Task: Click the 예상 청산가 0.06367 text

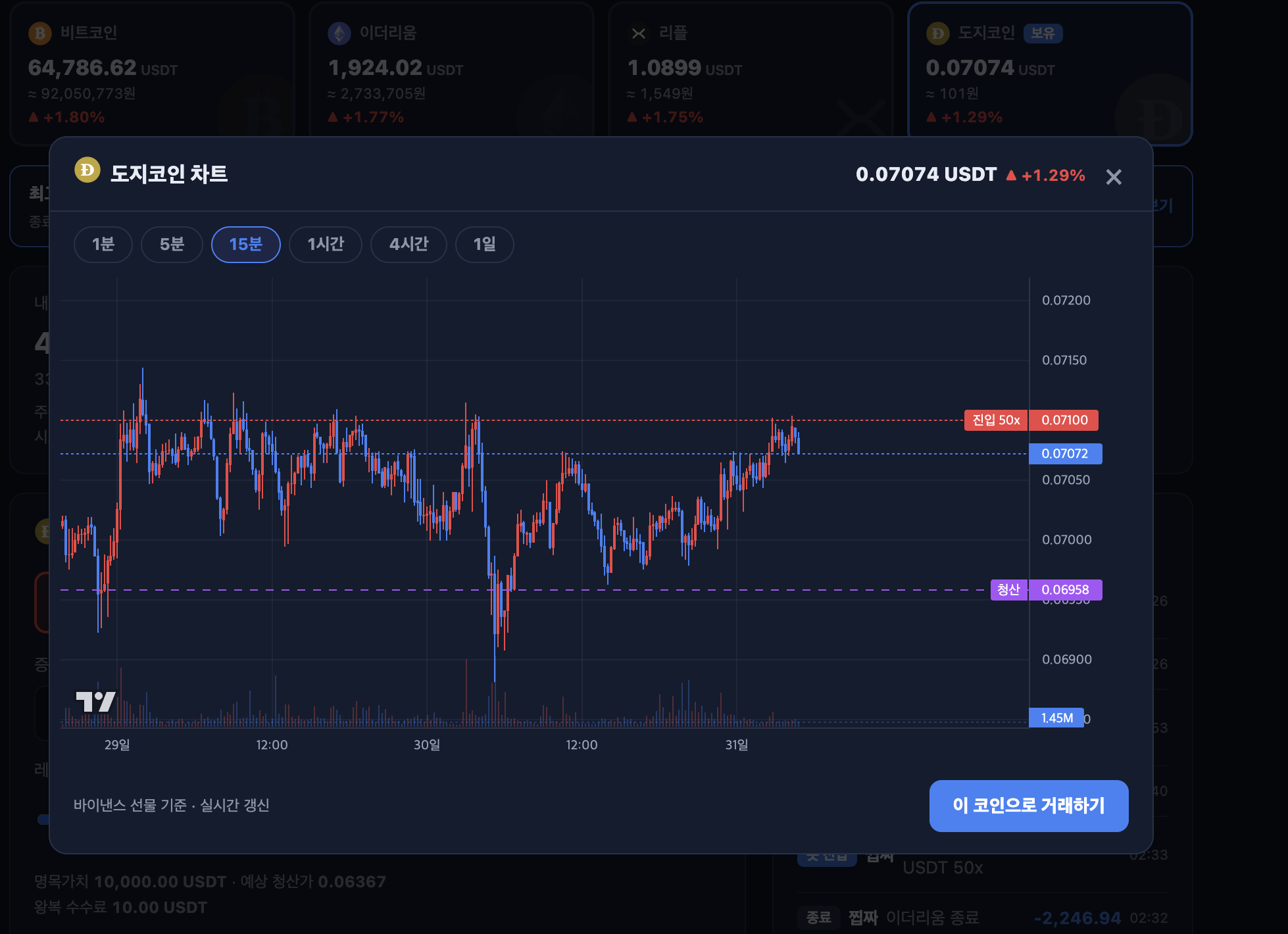Action: [313, 881]
